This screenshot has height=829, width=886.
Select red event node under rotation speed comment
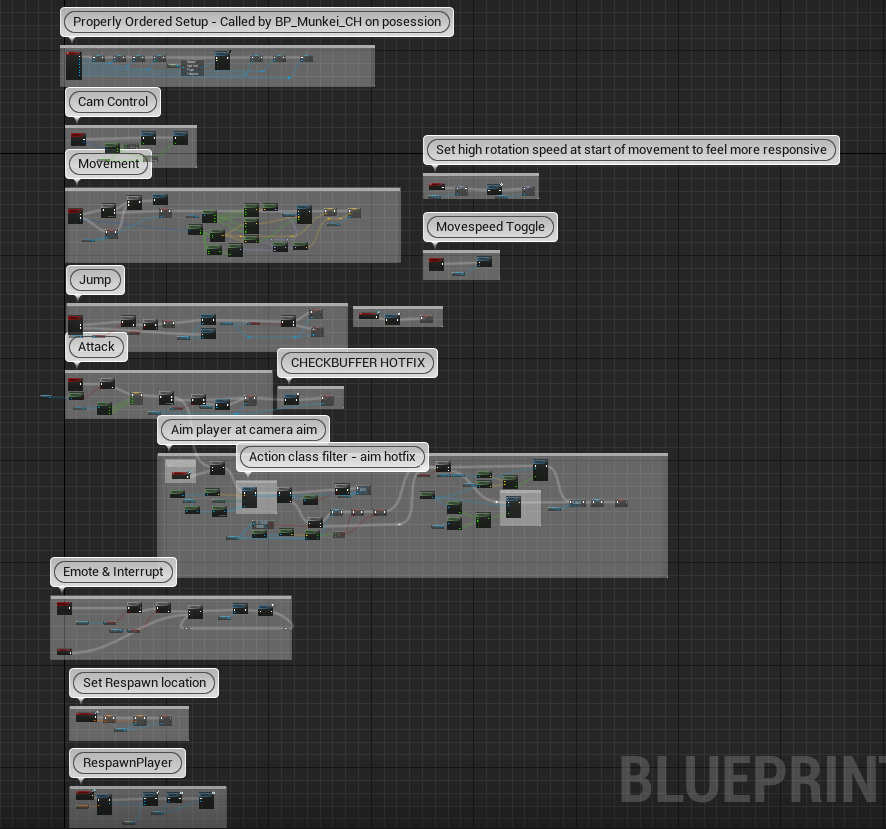[437, 186]
